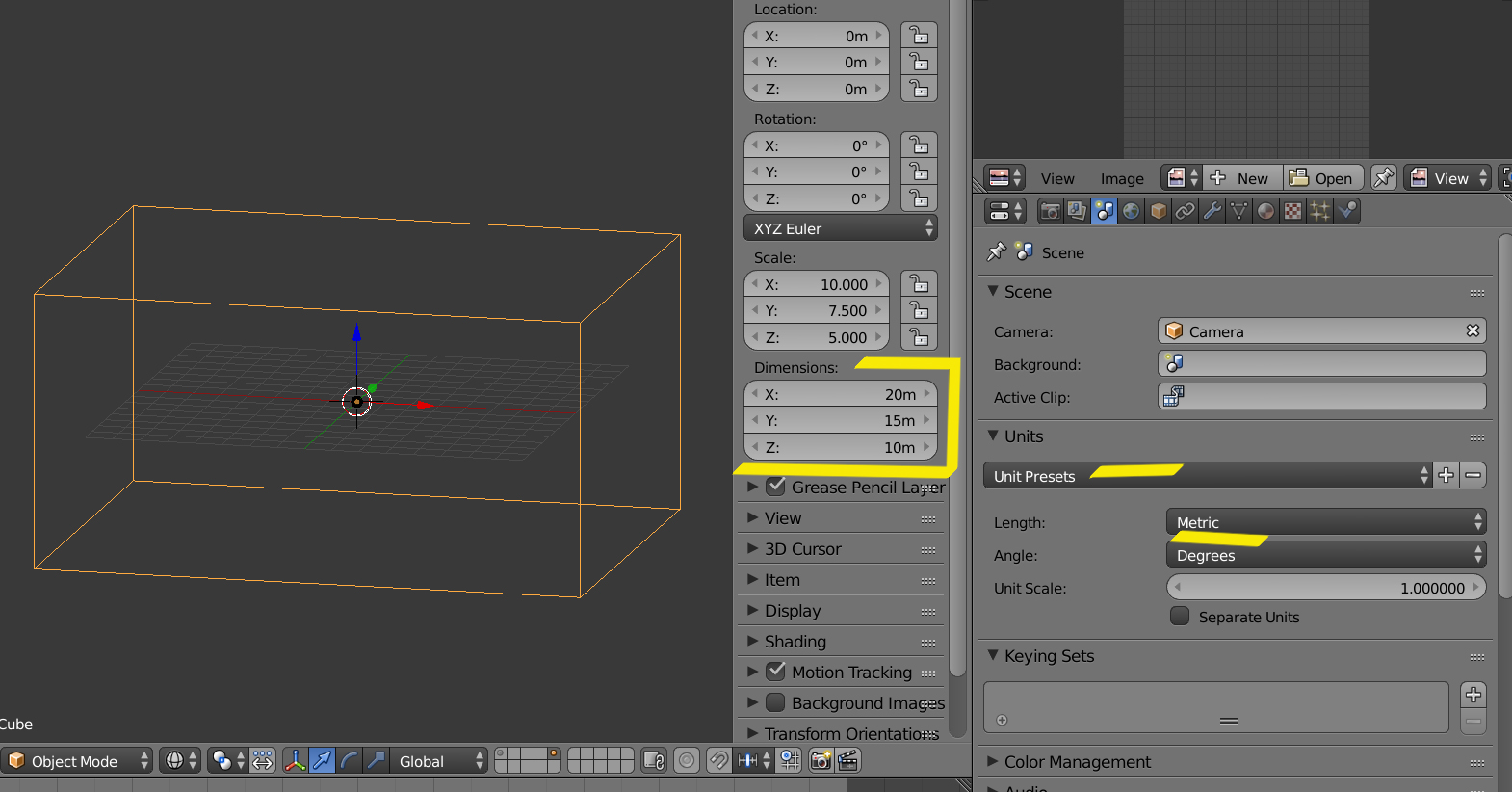Add a unit preset with plus button
1512x792 pixels.
coord(1446,475)
